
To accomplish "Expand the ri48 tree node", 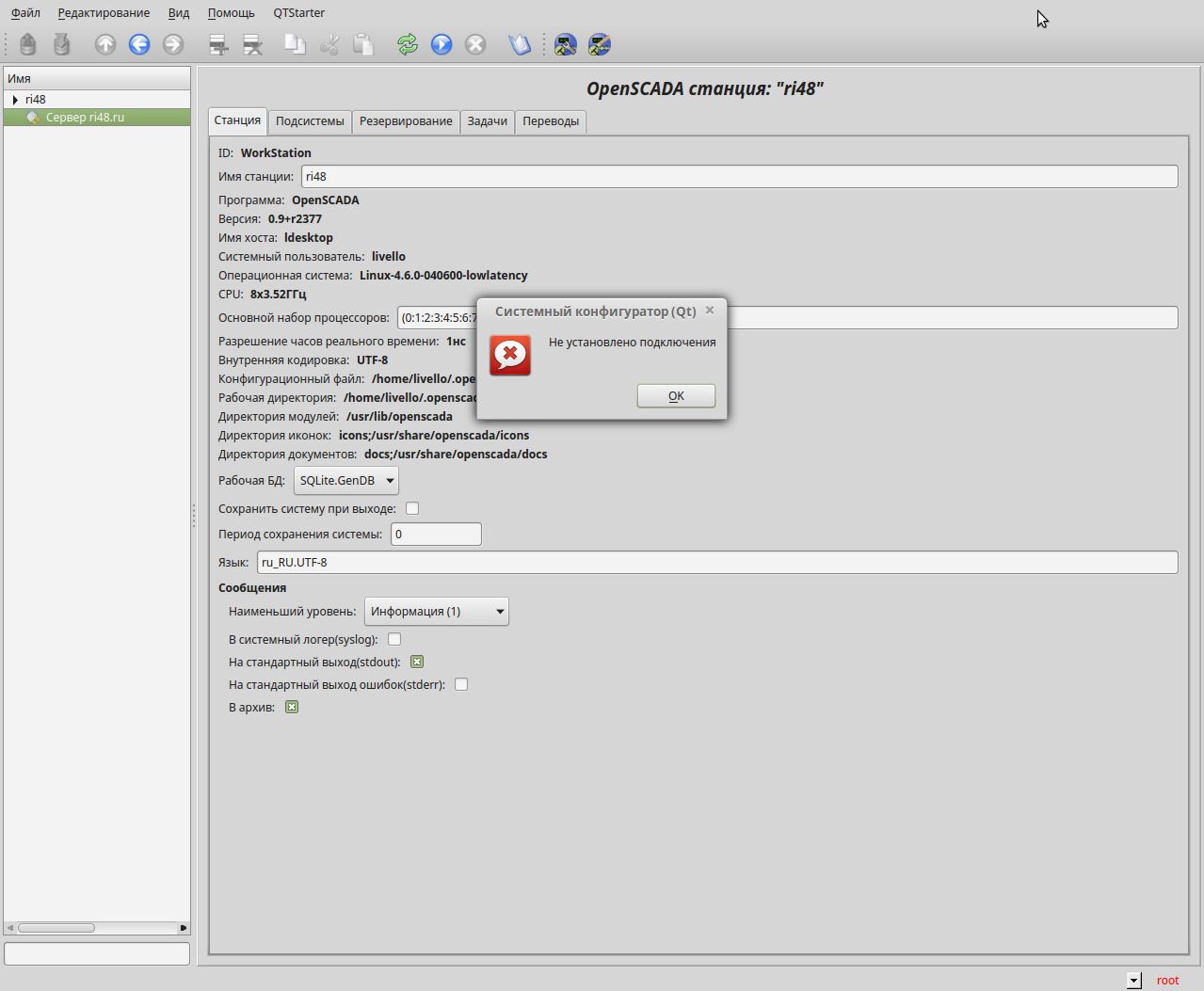I will pyautogui.click(x=15, y=99).
